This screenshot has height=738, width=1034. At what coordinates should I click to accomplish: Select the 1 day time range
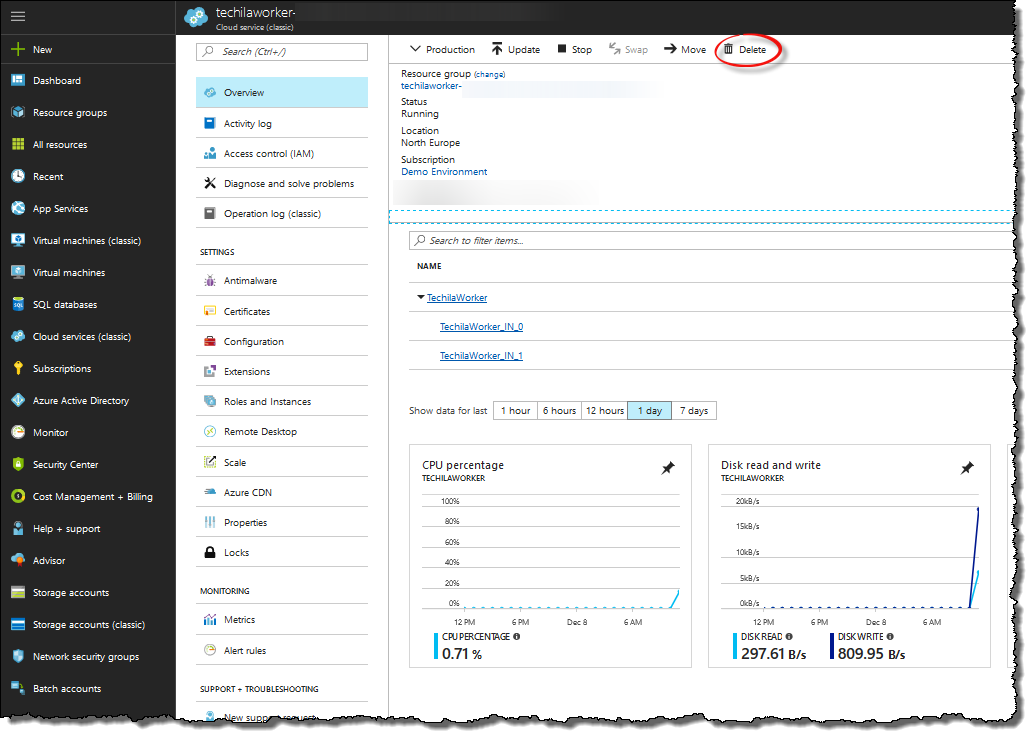tap(650, 410)
